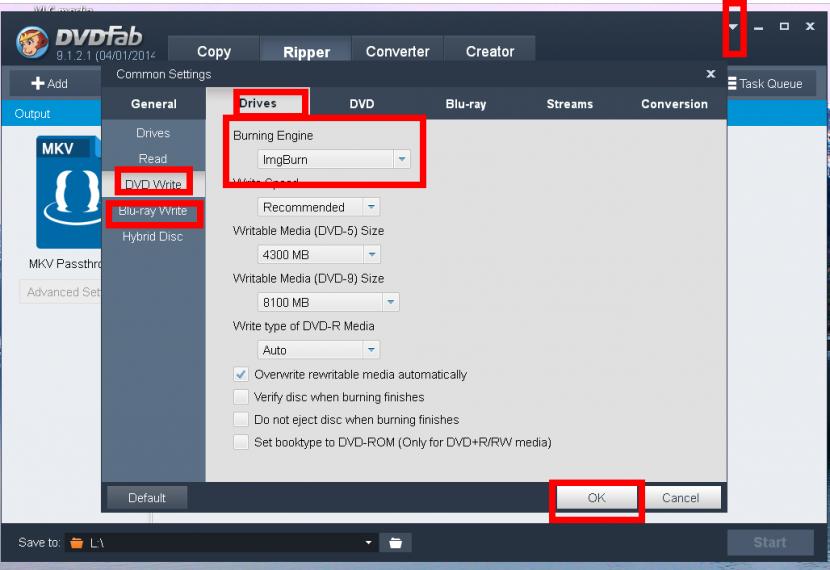This screenshot has height=570, width=830.
Task: Click the MKV profile icon
Action: tap(68, 192)
